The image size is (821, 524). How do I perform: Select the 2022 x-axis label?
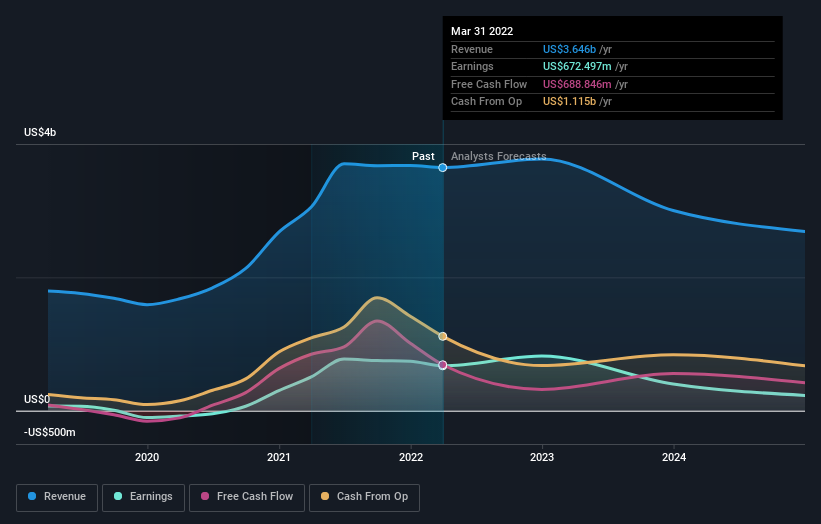411,457
